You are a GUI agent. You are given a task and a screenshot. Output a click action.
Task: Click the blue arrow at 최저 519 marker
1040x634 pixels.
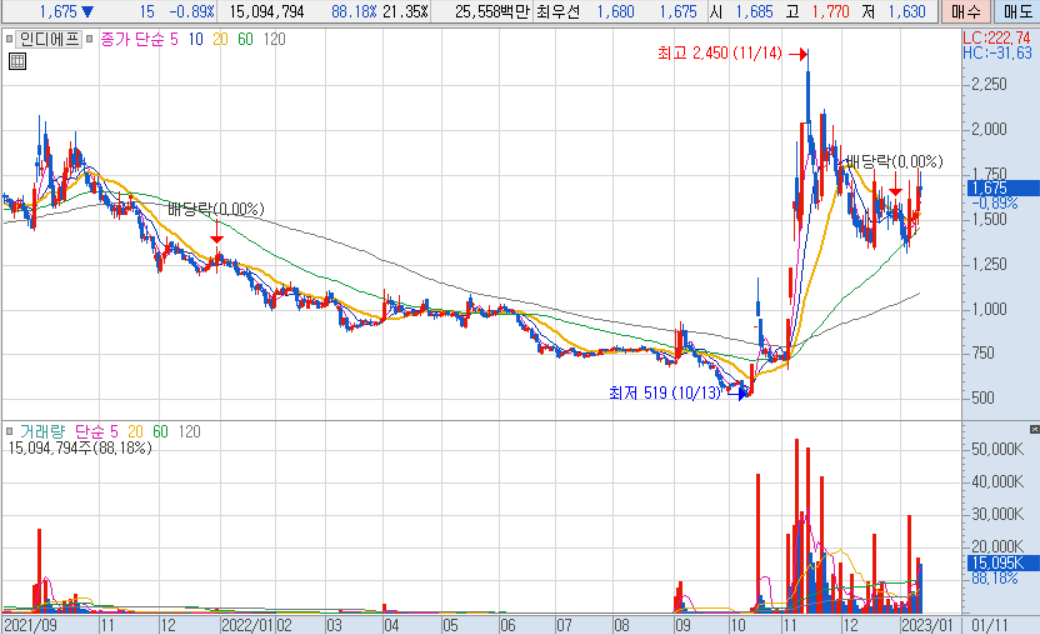(x=738, y=393)
